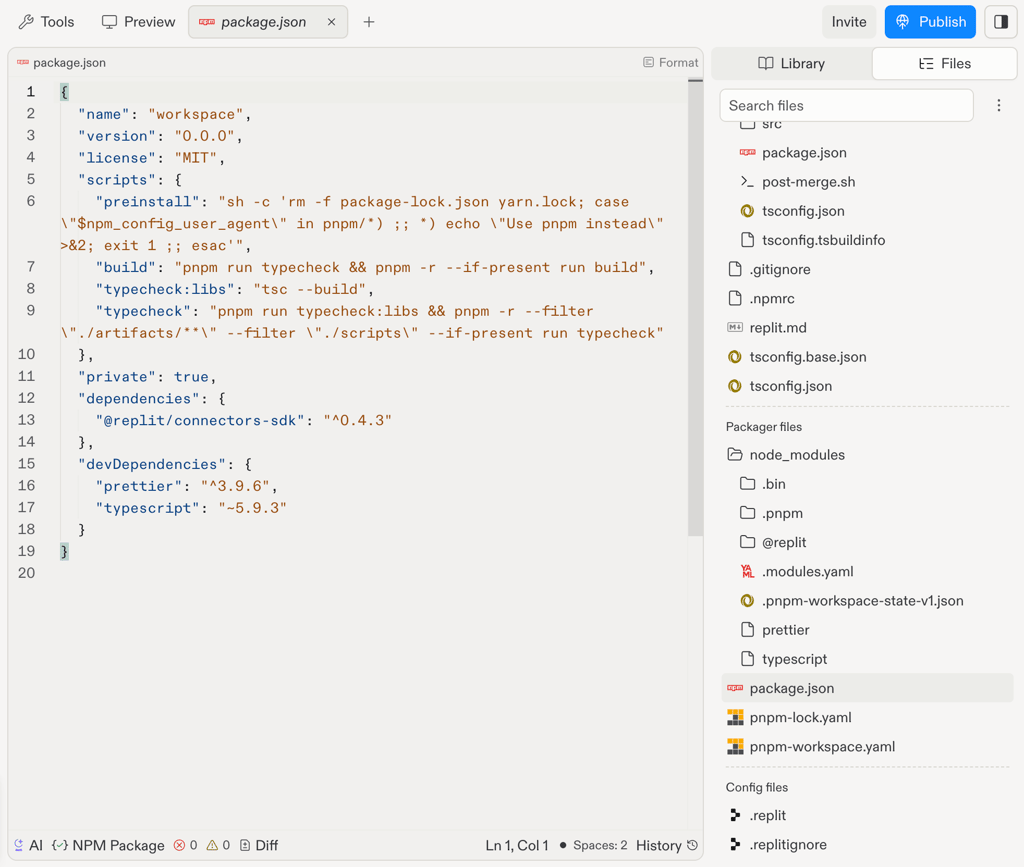This screenshot has width=1024, height=867.
Task: Open post-merge.sh file
Action: tap(808, 182)
